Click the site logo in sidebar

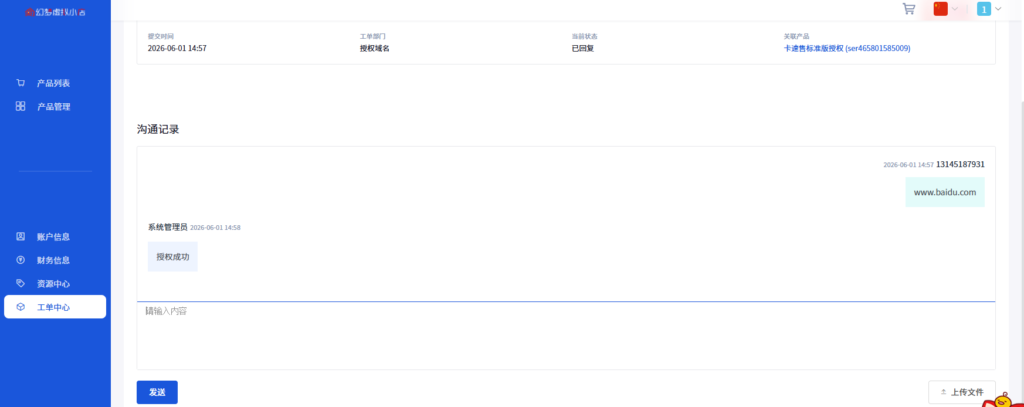coord(55,10)
